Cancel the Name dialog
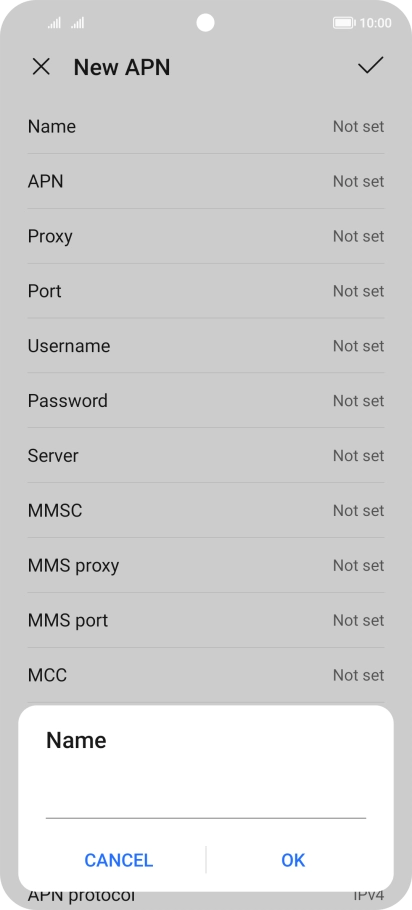Screen dimensions: 412x910 tap(118, 860)
